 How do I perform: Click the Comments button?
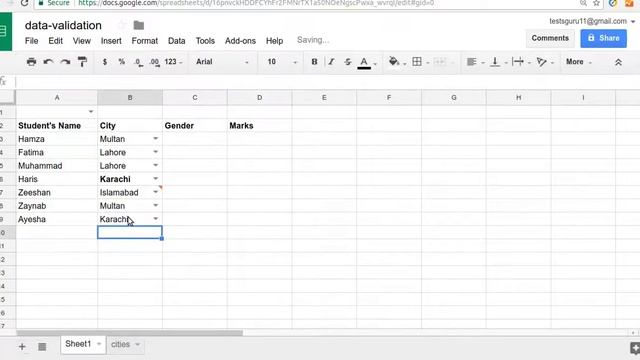(x=550, y=38)
